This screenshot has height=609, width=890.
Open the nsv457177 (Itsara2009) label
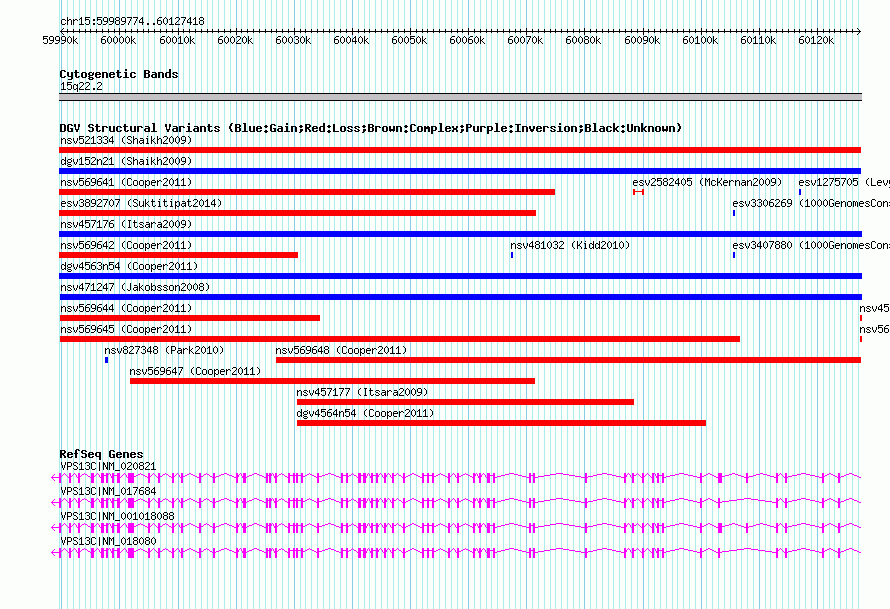(362, 392)
